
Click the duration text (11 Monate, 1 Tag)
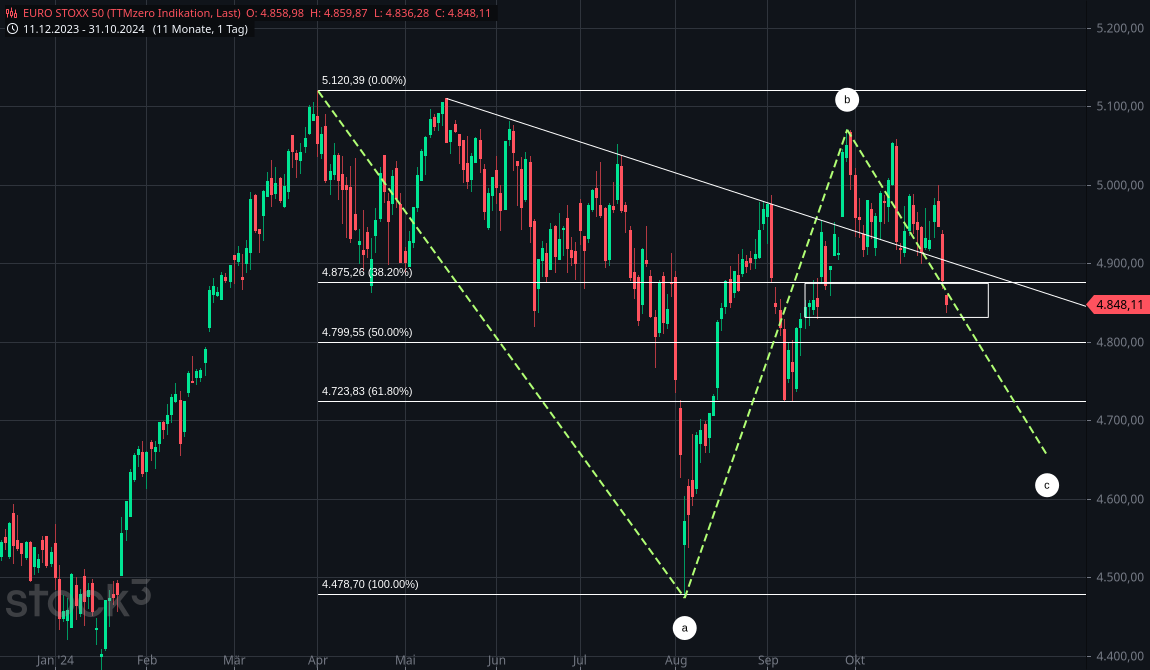coord(200,29)
